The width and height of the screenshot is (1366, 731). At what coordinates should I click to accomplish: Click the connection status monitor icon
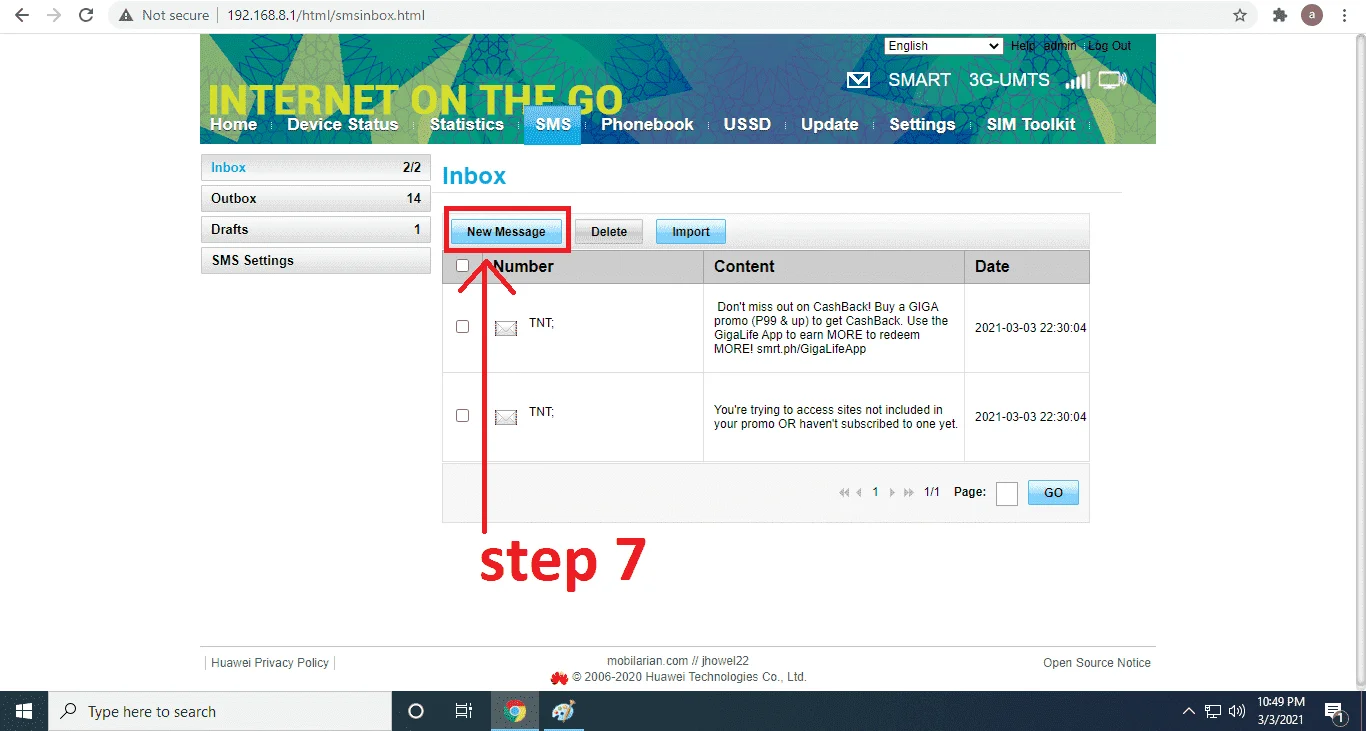[x=1112, y=80]
